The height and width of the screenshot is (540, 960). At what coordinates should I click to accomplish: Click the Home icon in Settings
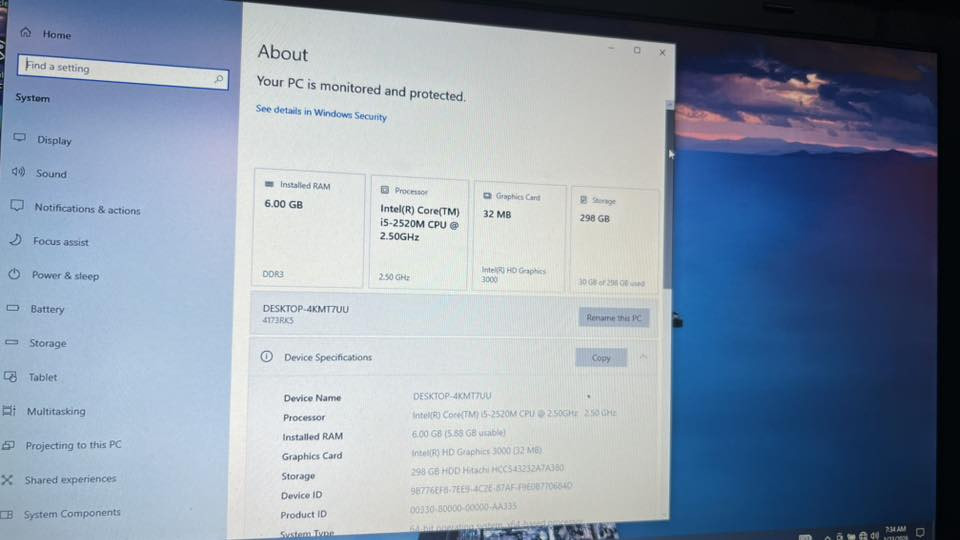[x=25, y=32]
